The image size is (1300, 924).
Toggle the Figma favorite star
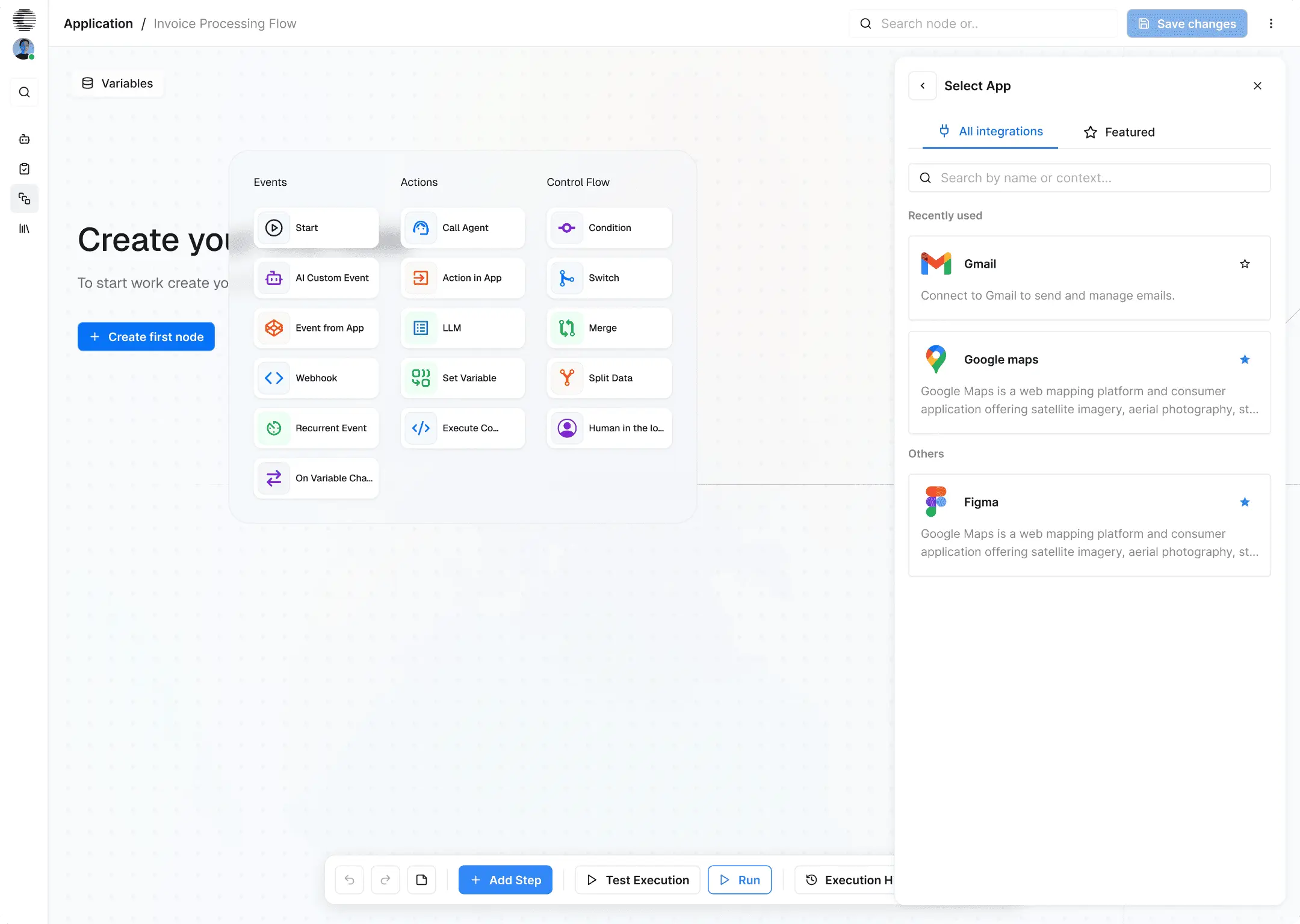(1245, 502)
